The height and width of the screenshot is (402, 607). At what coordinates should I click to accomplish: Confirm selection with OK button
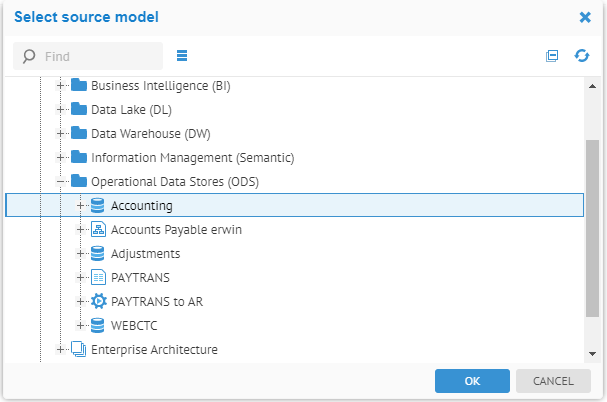coord(472,381)
